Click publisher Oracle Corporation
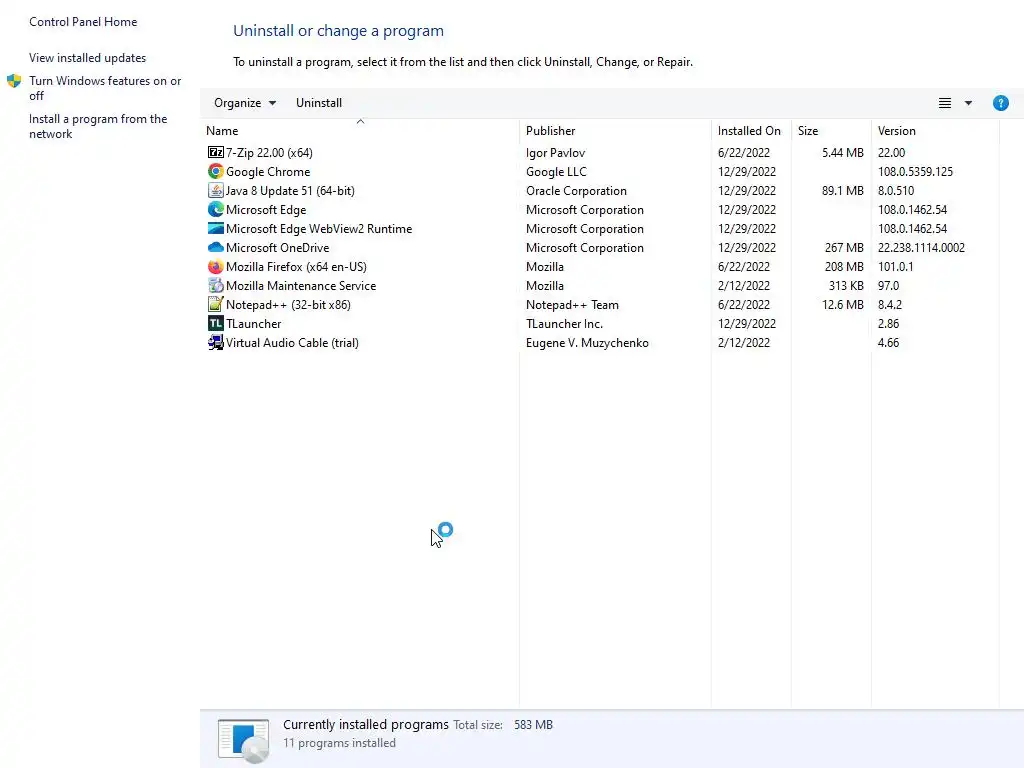The width and height of the screenshot is (1024, 768). pyautogui.click(x=576, y=190)
